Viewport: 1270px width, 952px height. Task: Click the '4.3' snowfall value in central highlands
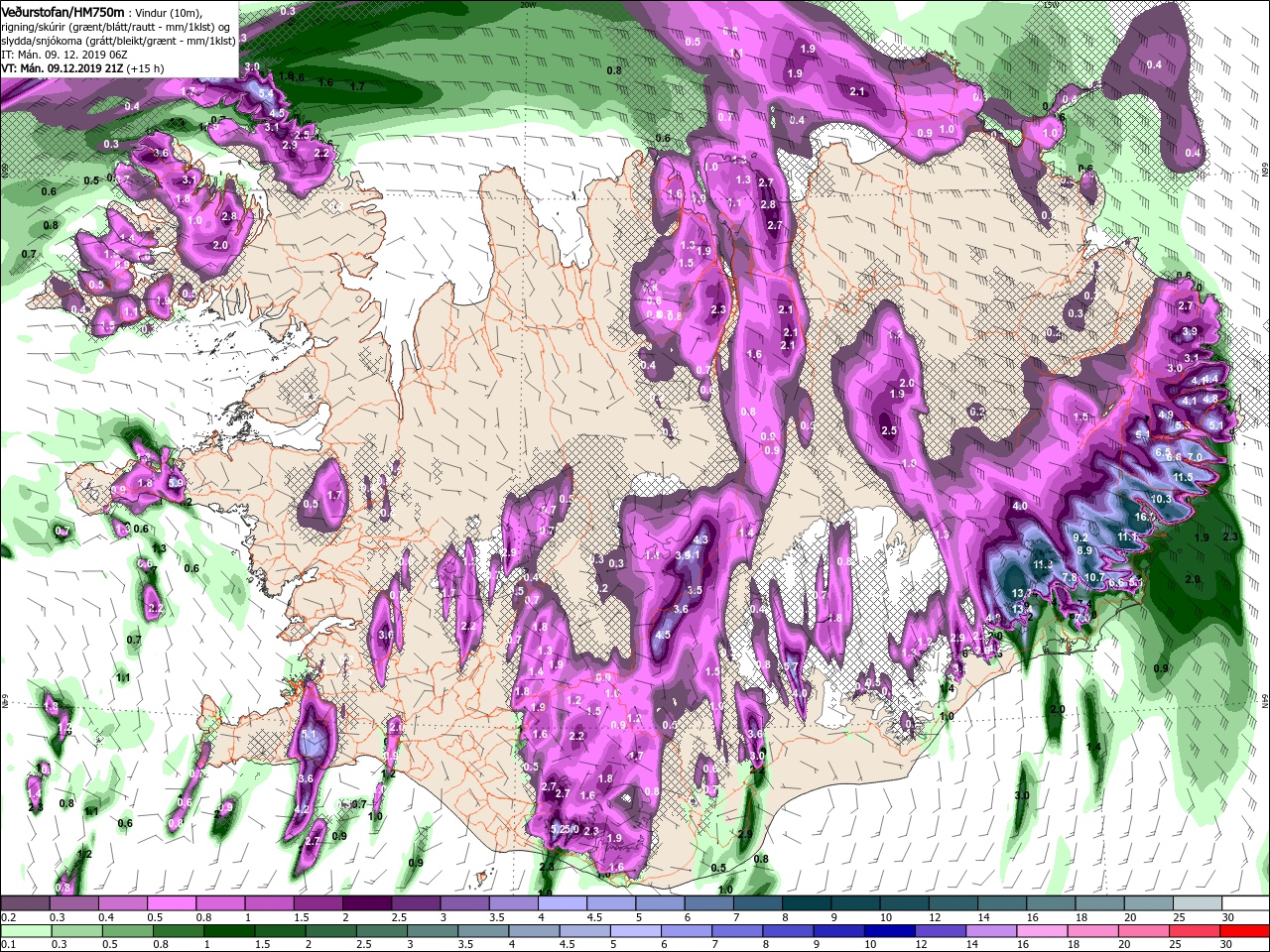tap(701, 539)
